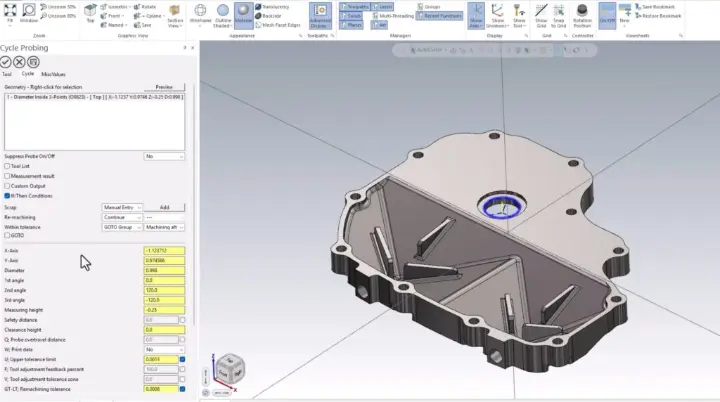Accept cycle with the OK checkmark icon
Screen dimensions: 720x402
(x=7, y=62)
